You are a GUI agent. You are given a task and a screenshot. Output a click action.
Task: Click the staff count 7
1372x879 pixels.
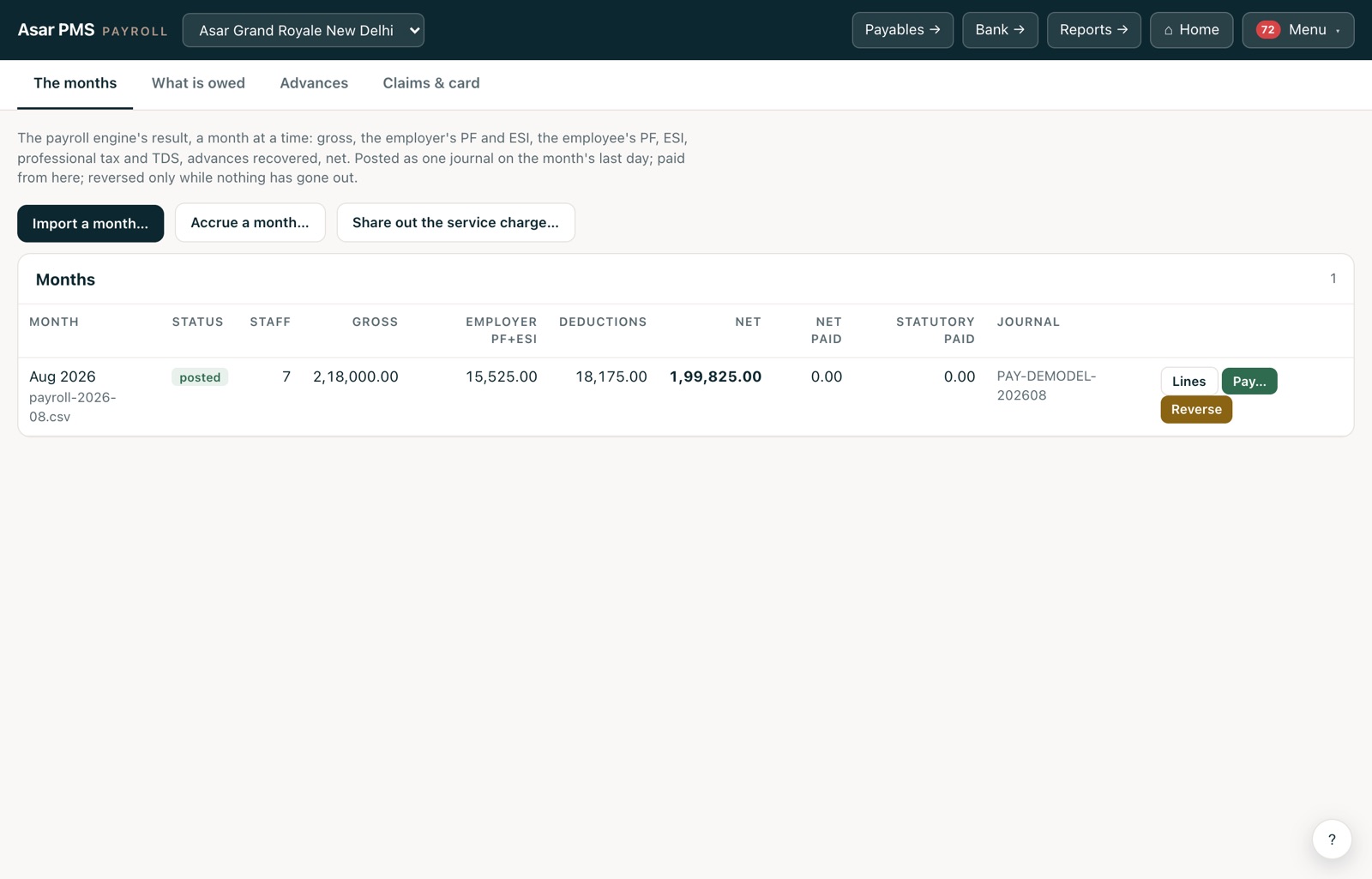[286, 376]
